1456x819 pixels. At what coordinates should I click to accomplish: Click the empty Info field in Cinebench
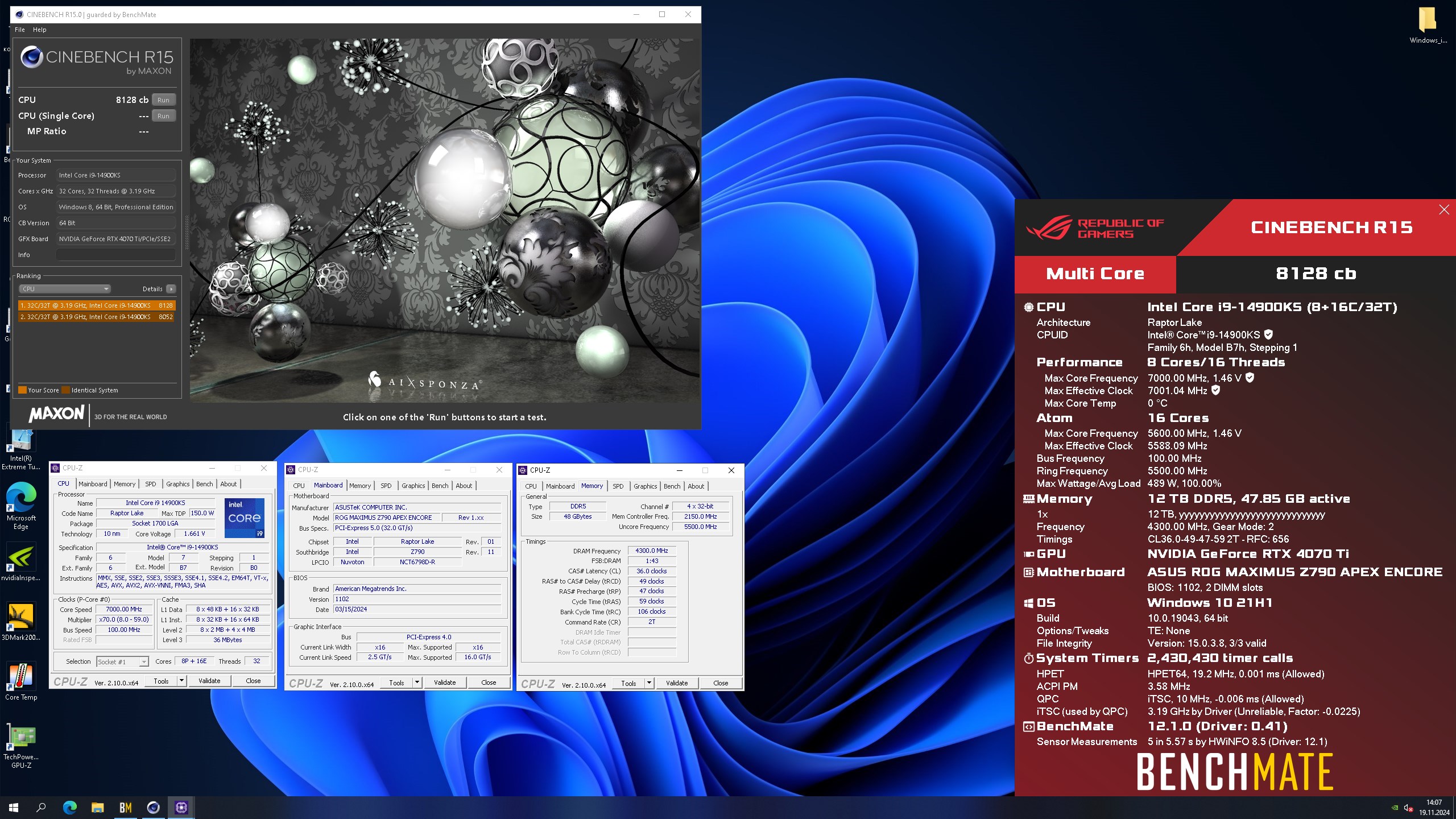click(115, 255)
